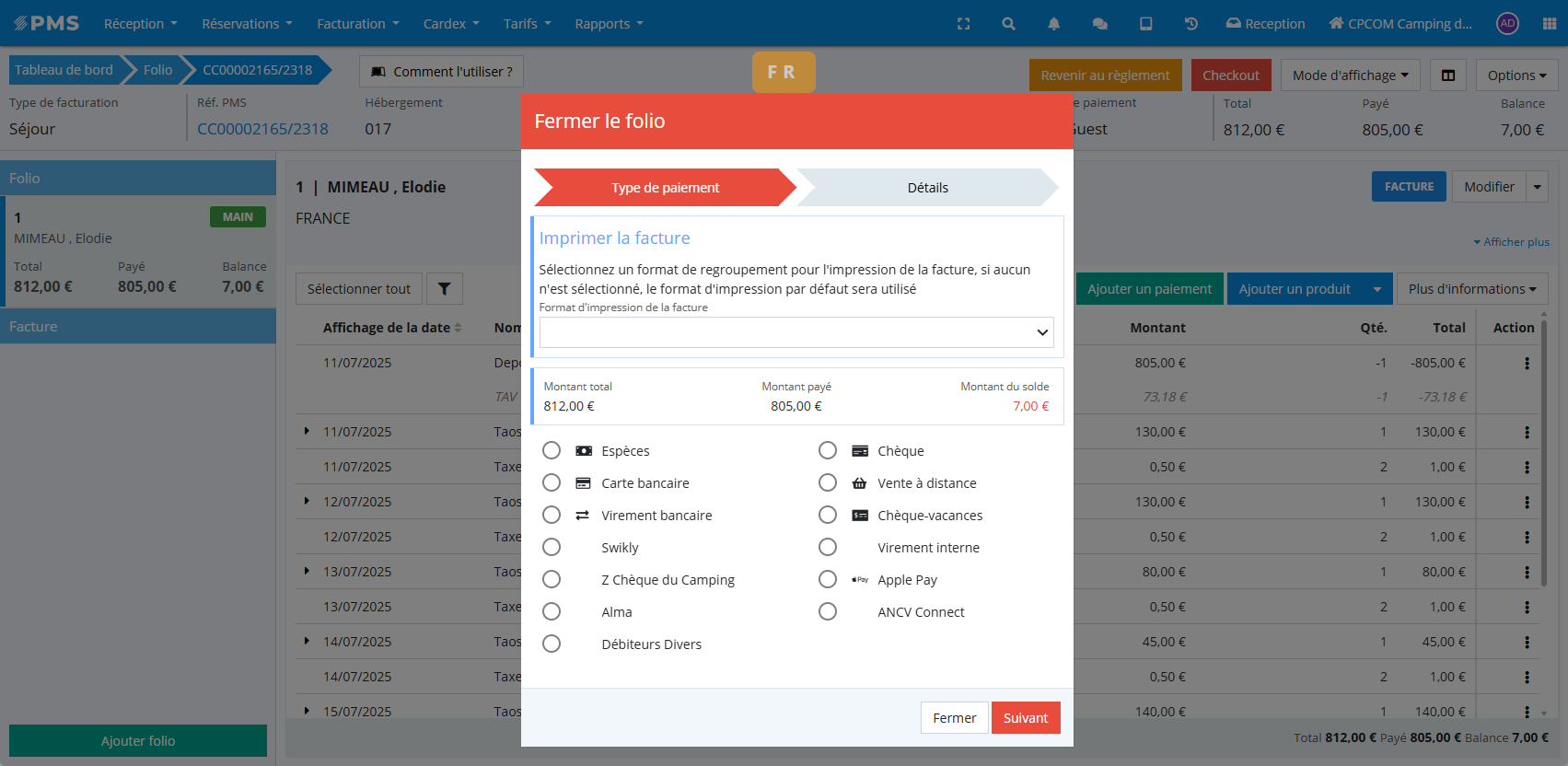Screen dimensions: 1568x766
Task: Expand the Mode d'affichage dropdown
Action: point(1349,75)
